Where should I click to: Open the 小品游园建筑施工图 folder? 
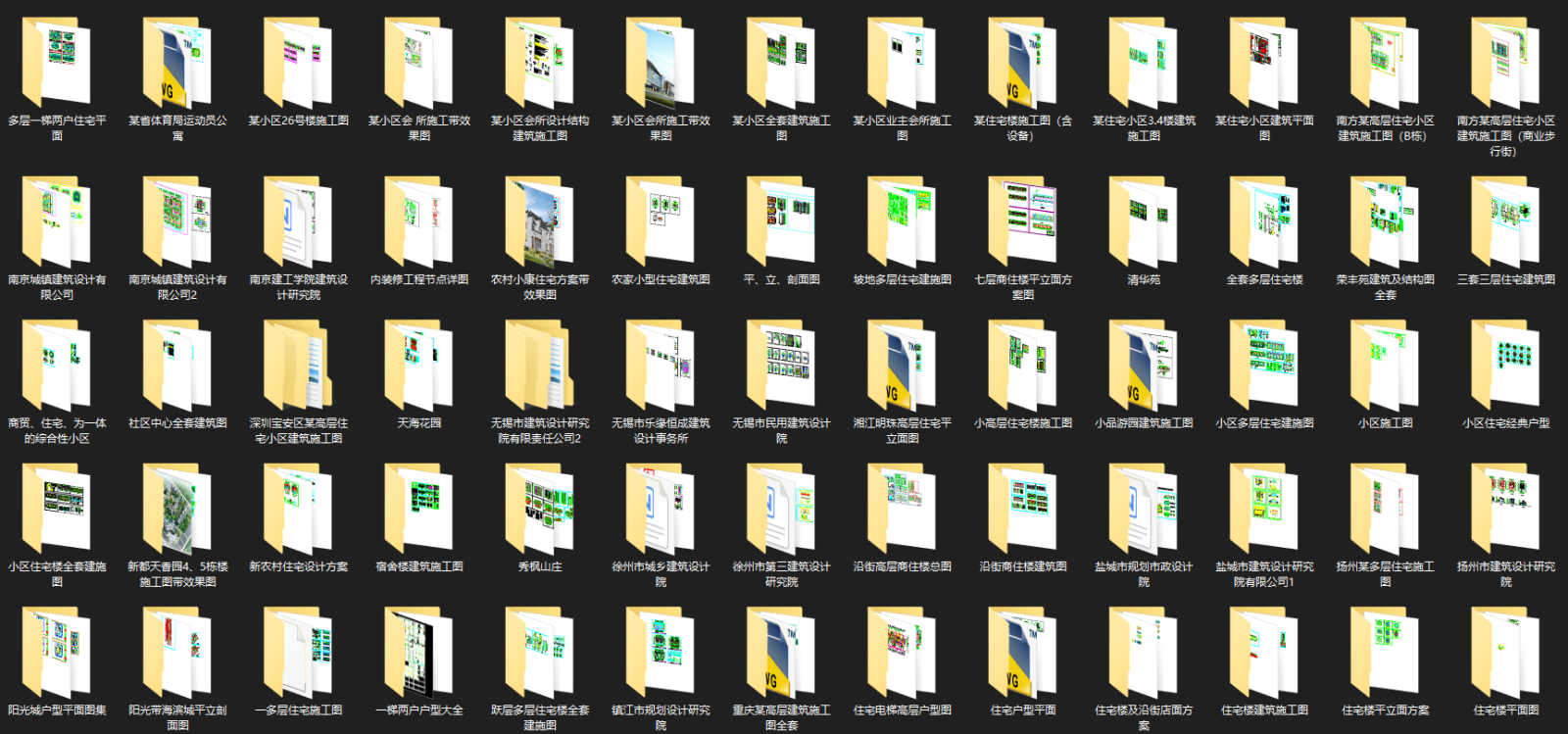[x=1144, y=366]
